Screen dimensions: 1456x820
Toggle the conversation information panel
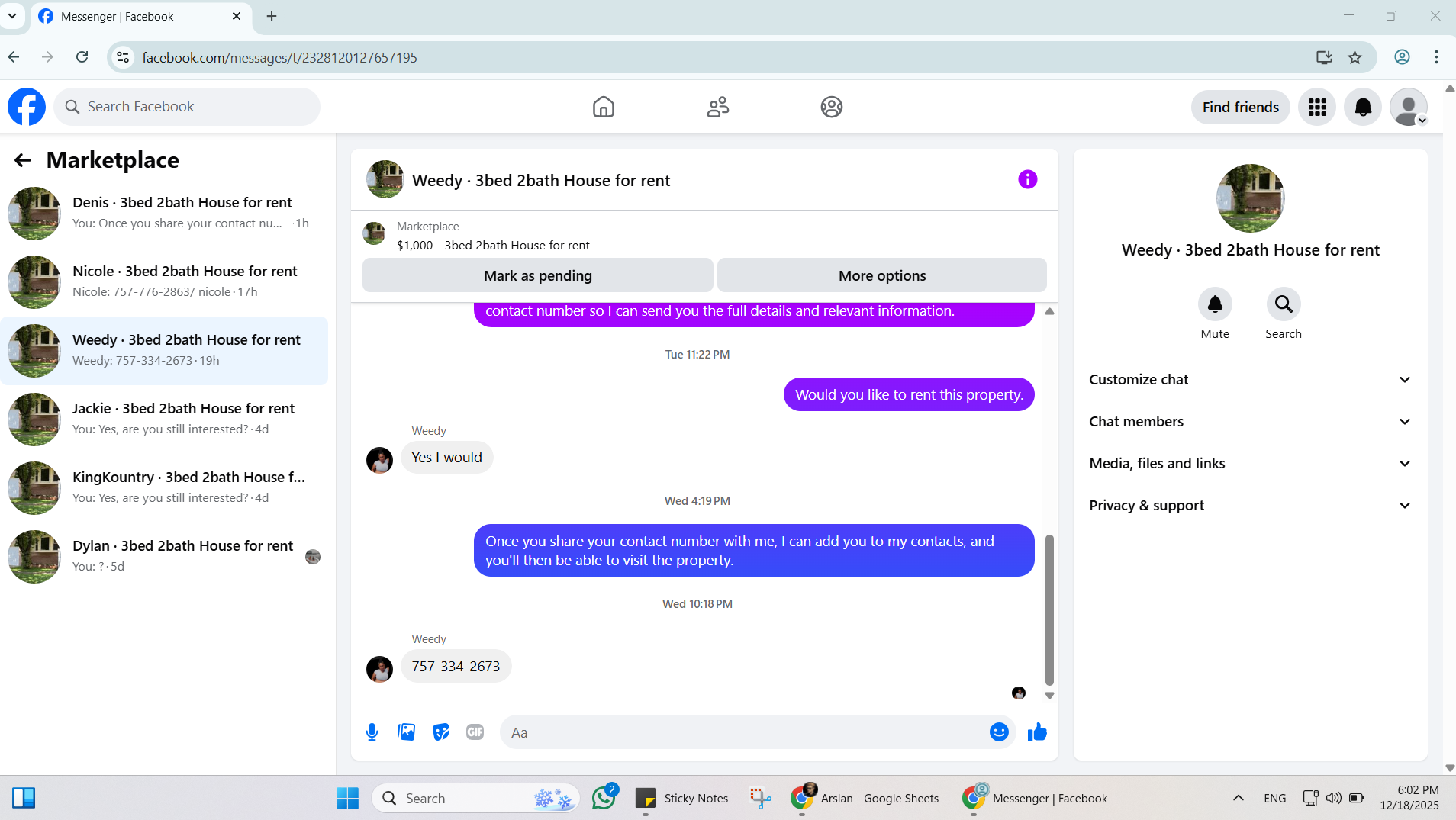(1028, 179)
